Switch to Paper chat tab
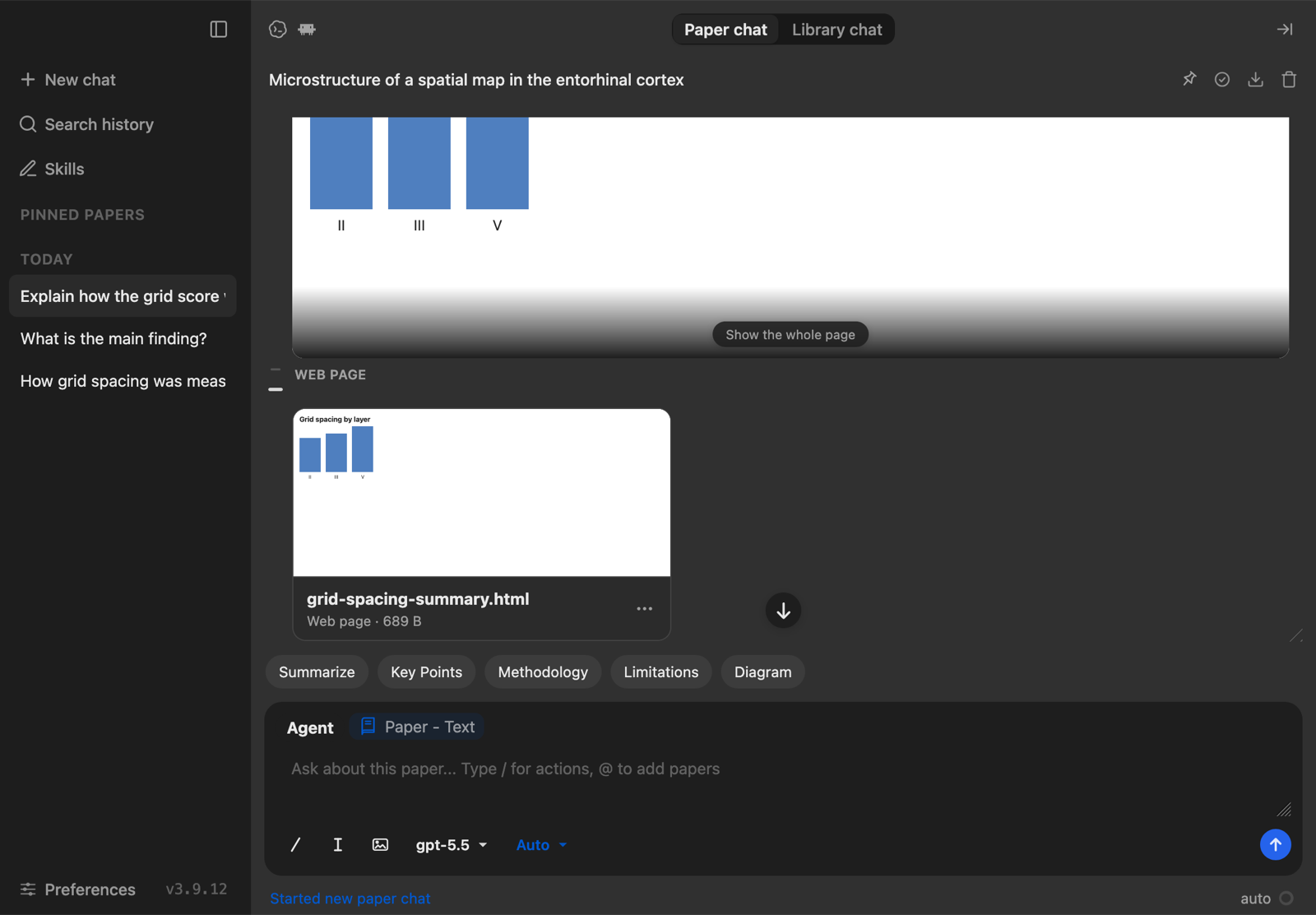 pos(725,30)
